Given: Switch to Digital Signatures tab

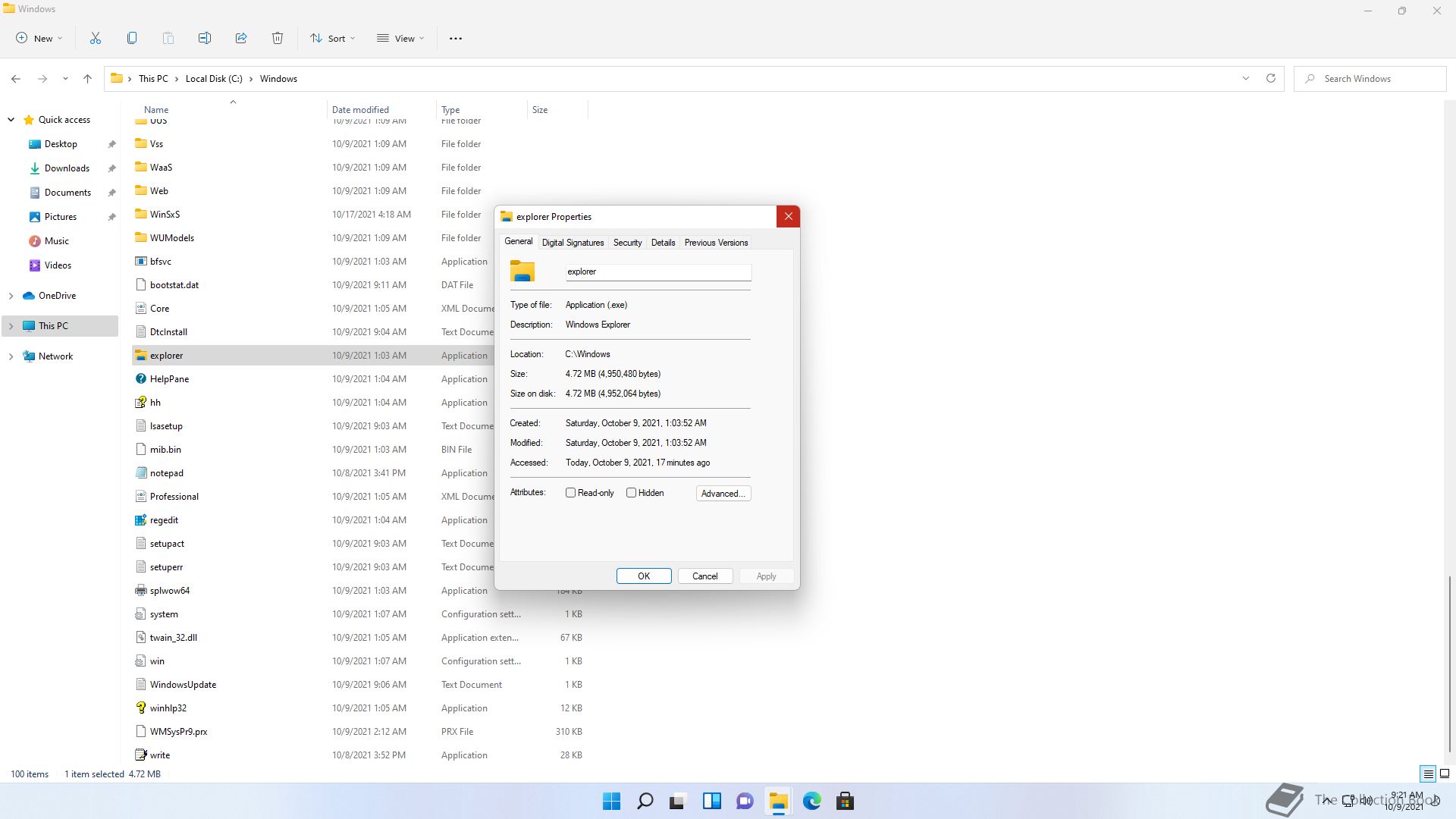Looking at the screenshot, I should coord(573,243).
